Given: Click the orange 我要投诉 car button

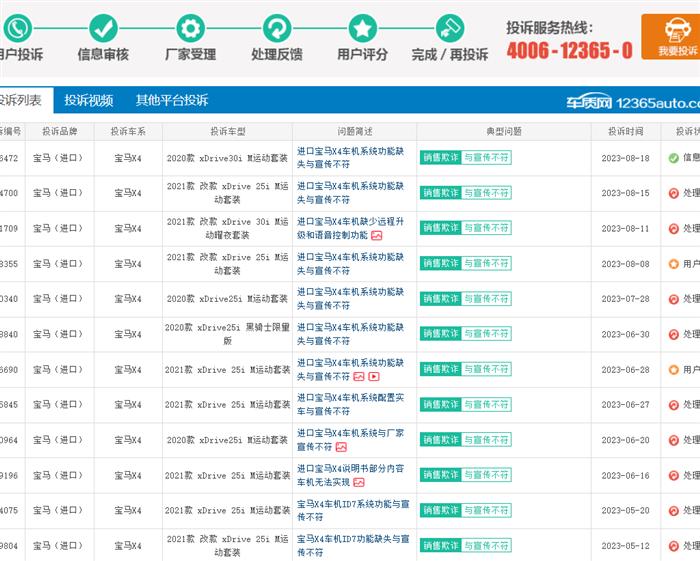Looking at the screenshot, I should coord(671,37).
